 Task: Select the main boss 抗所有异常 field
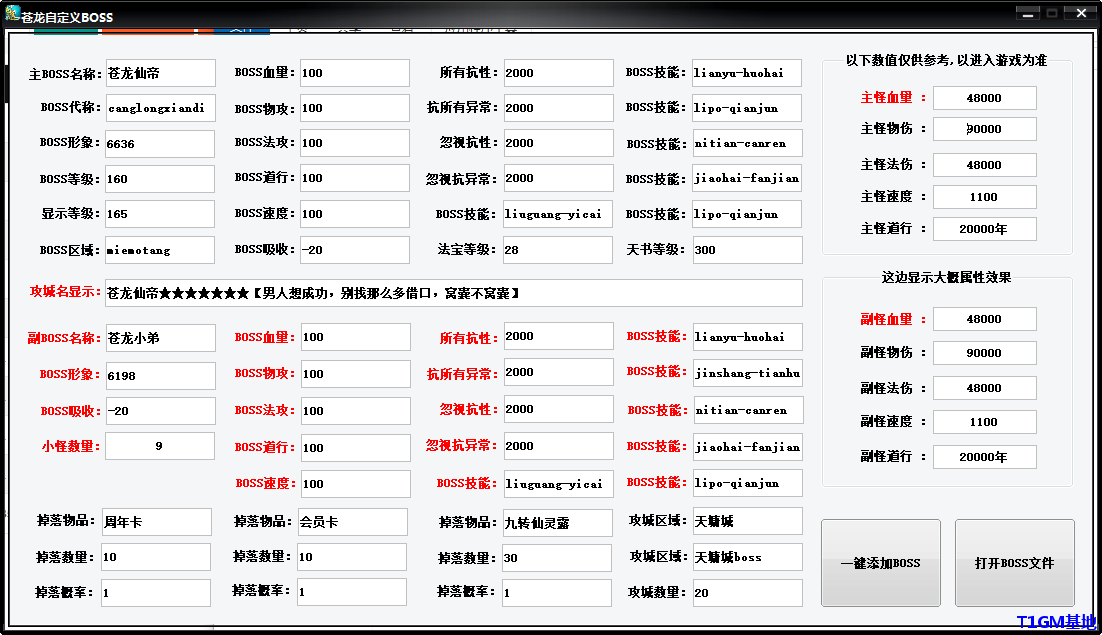click(559, 108)
